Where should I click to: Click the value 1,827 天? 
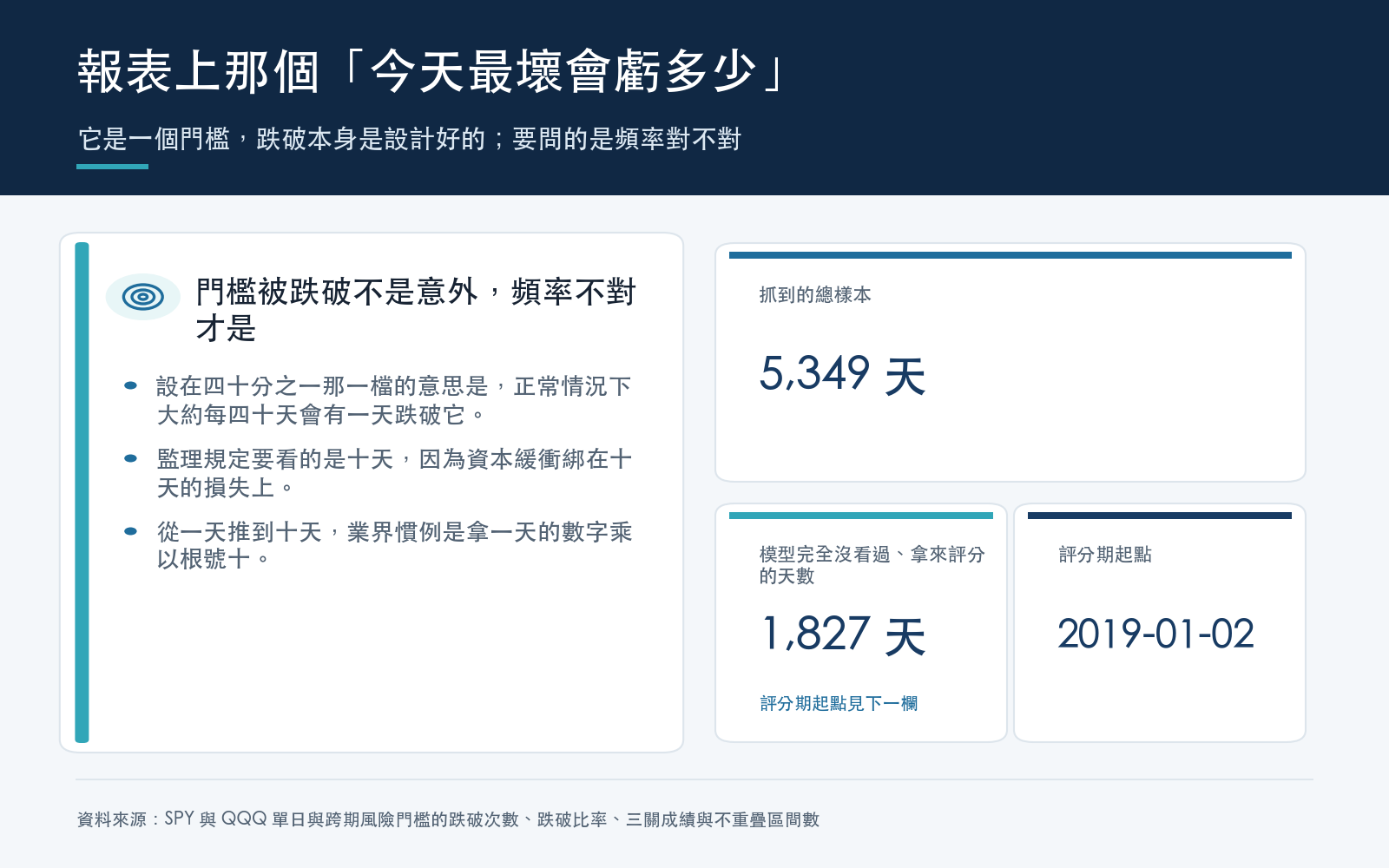[843, 635]
